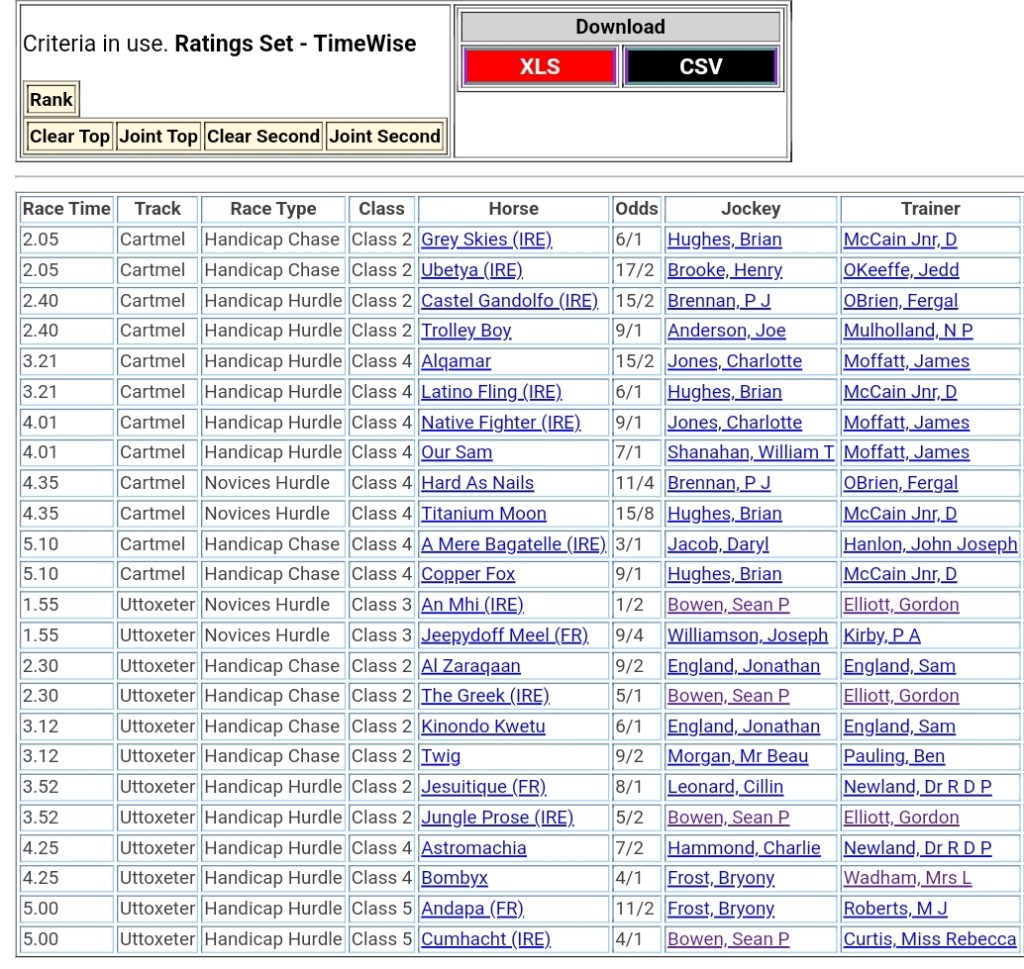Click horse Astromachia link
1024x969 pixels.
pos(473,848)
